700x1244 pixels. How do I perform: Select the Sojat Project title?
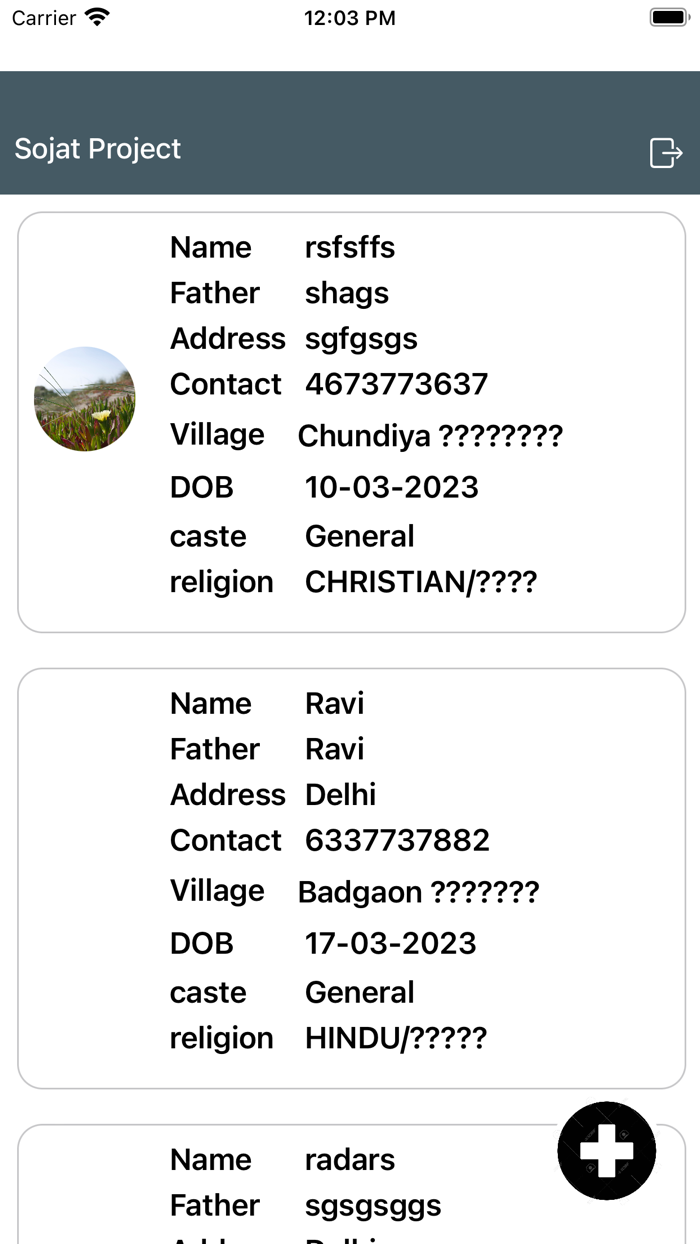pos(98,149)
